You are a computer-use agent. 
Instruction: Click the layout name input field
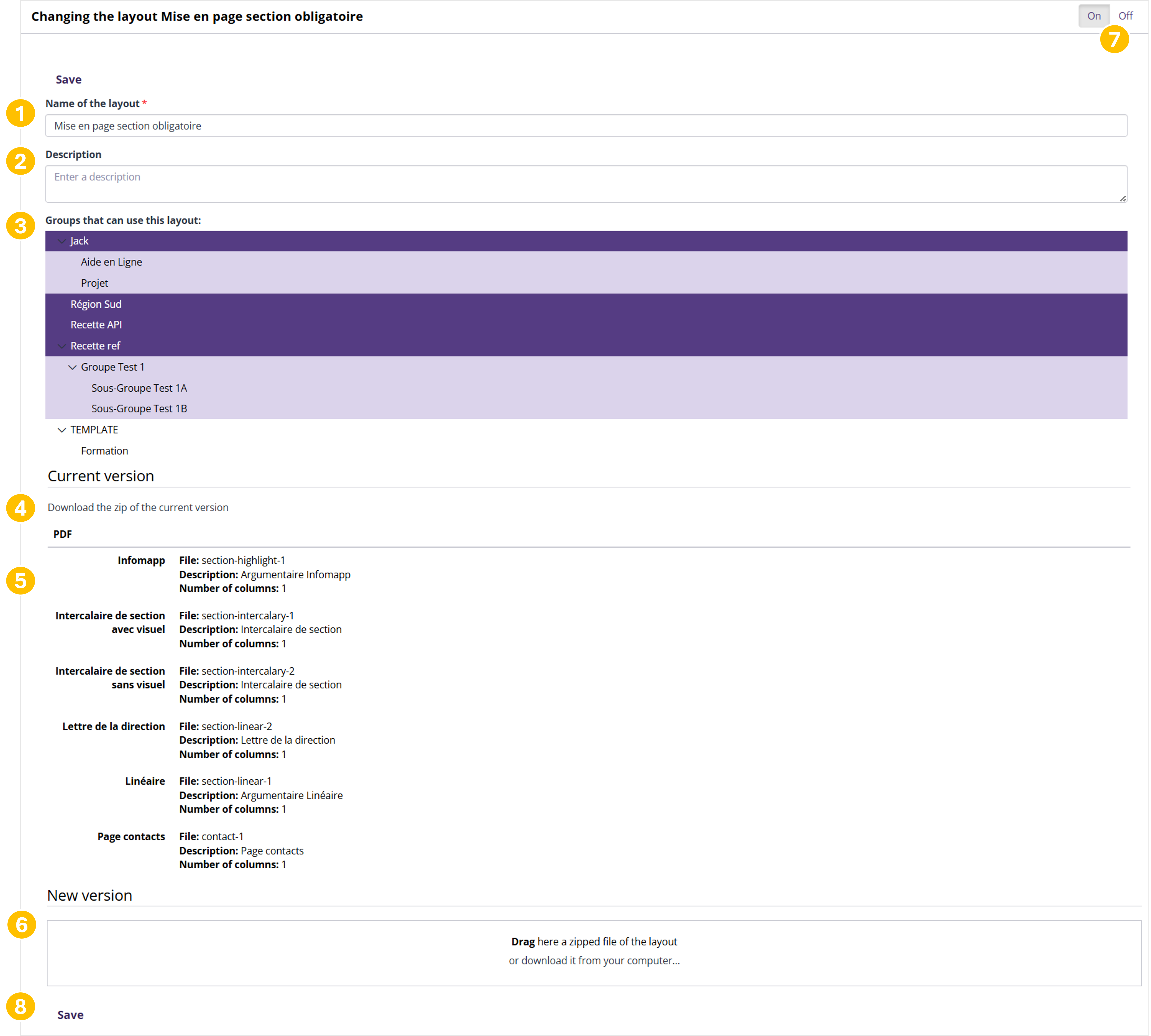pos(586,126)
